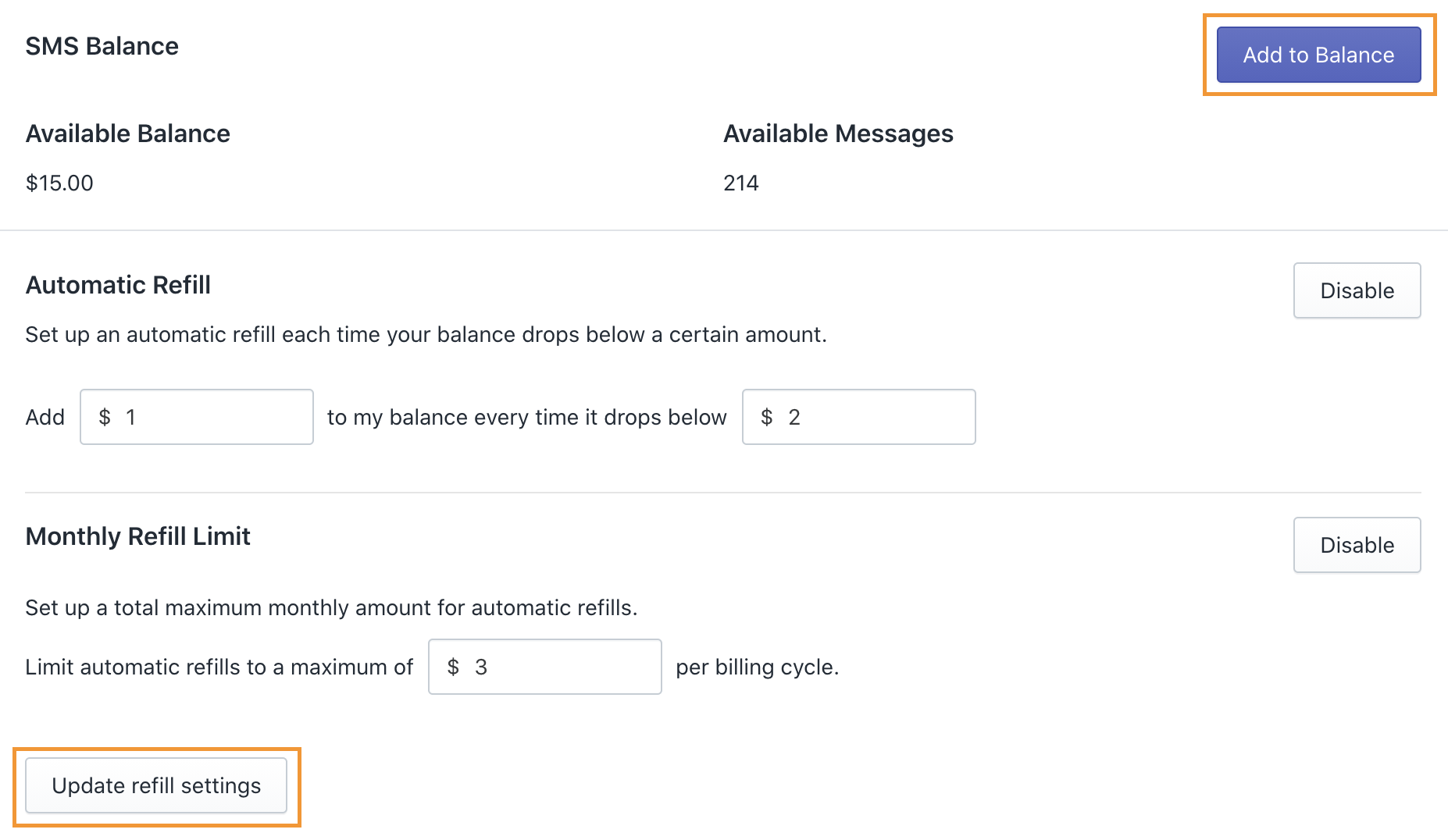Click the "per billing cycle." text
The image size is (1448, 840).
click(757, 667)
